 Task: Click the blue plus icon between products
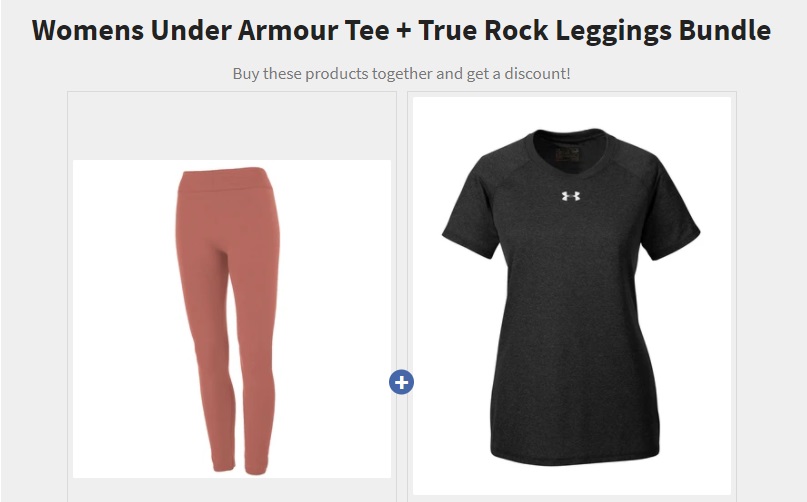pos(401,382)
